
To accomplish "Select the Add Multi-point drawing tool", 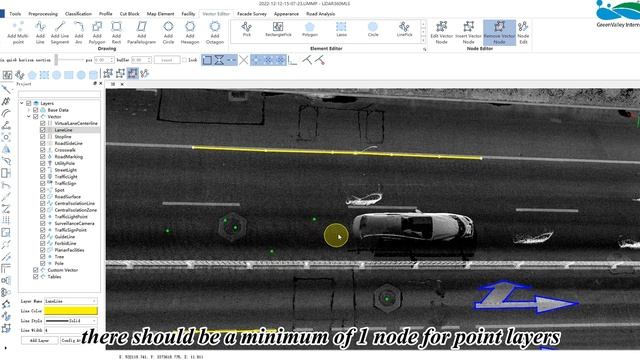I will (18, 33).
